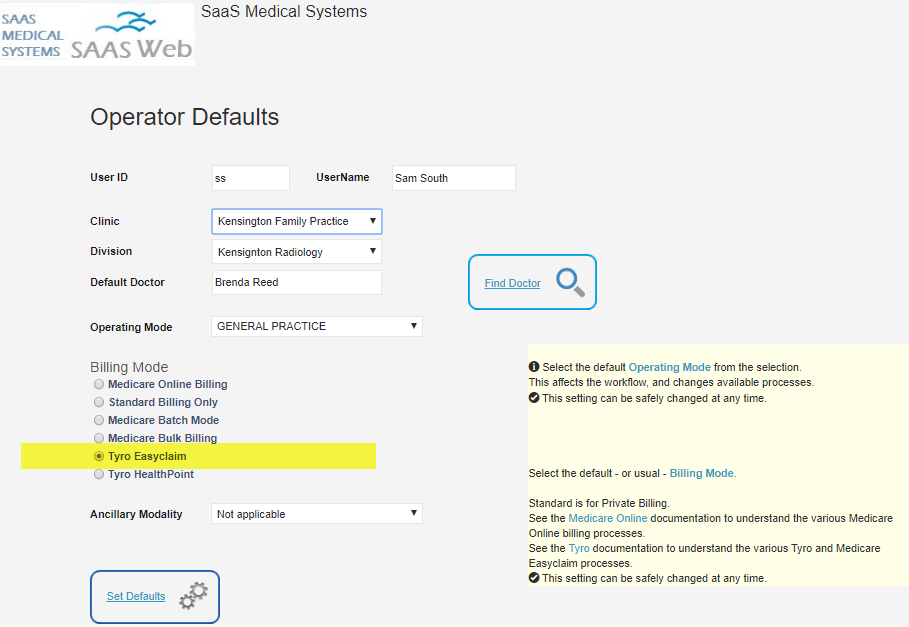Click the info icon next to Operating Mode help
Viewport: 909px width, 627px height.
pyautogui.click(x=534, y=367)
